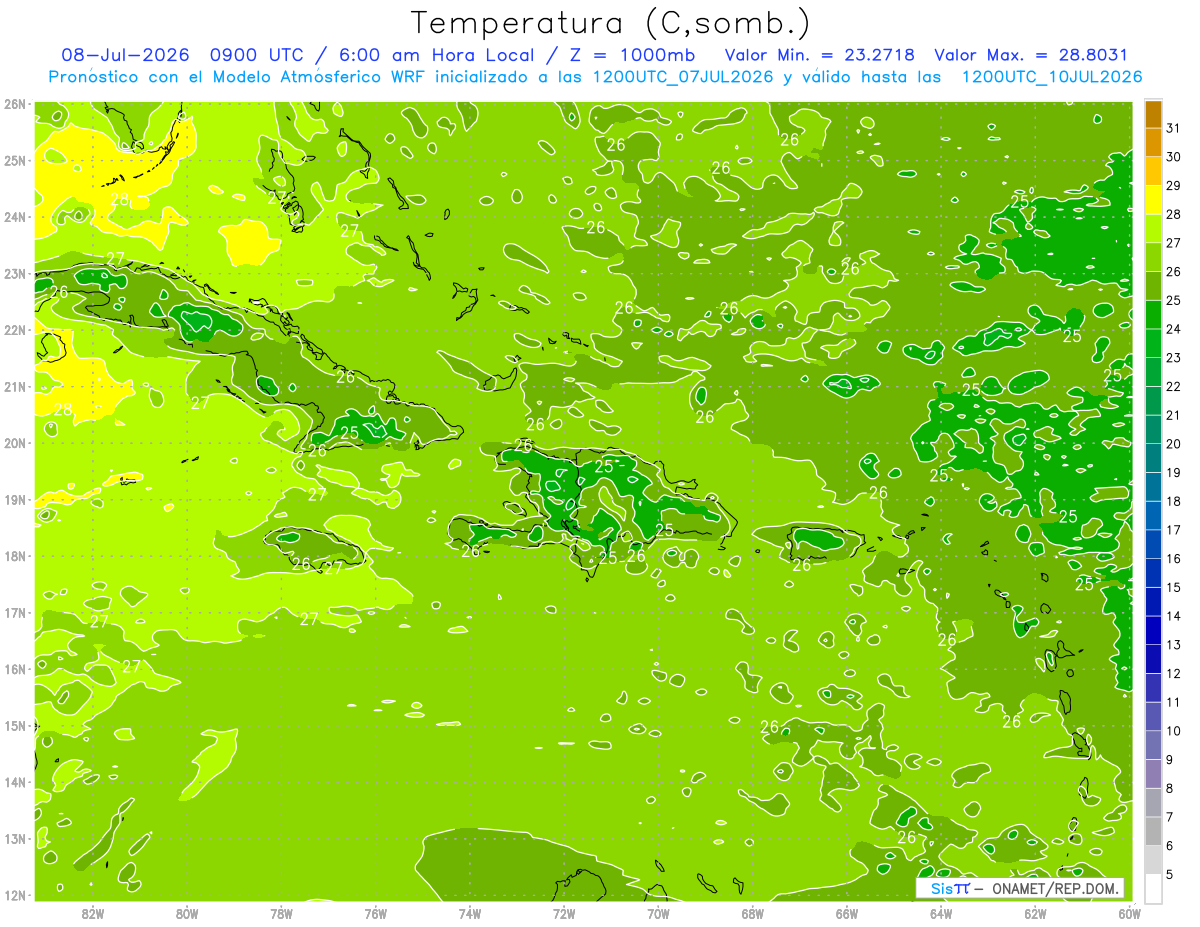The height and width of the screenshot is (927, 1200).
Task: Click the '24' label on color scale
Action: click(1173, 329)
